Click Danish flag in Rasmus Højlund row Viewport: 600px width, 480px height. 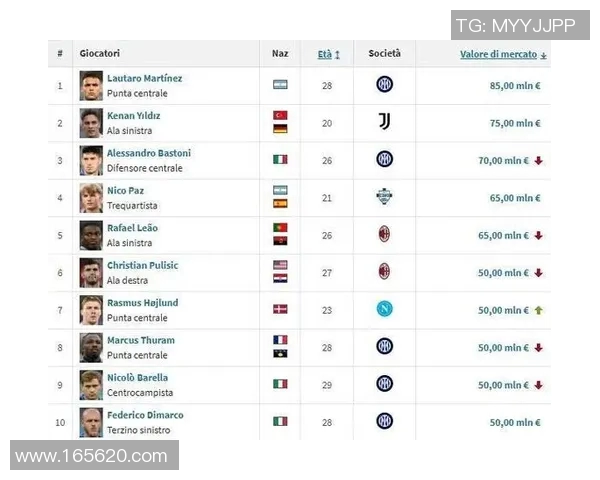pos(280,309)
